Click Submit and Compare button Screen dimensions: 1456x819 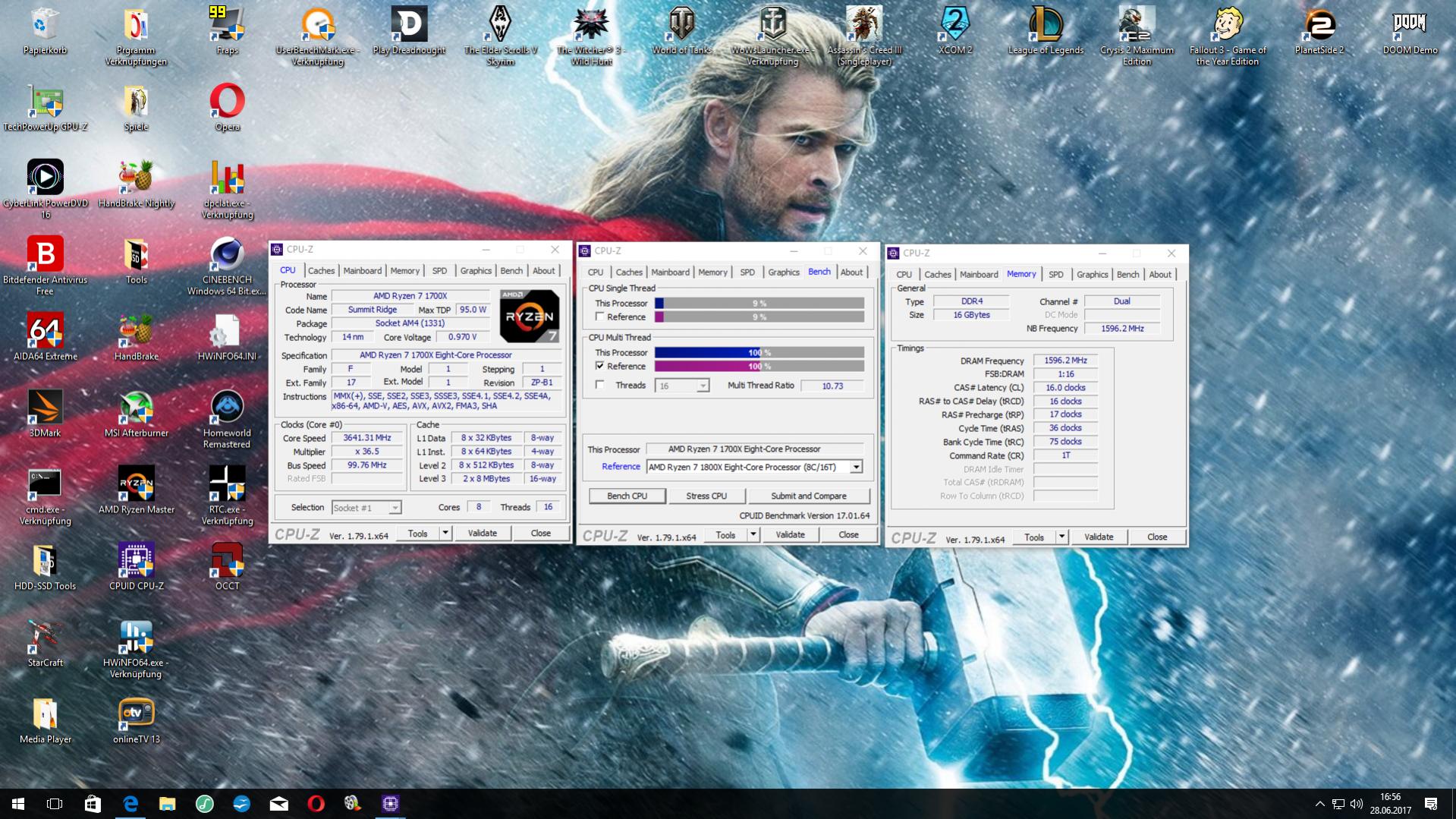pos(809,496)
